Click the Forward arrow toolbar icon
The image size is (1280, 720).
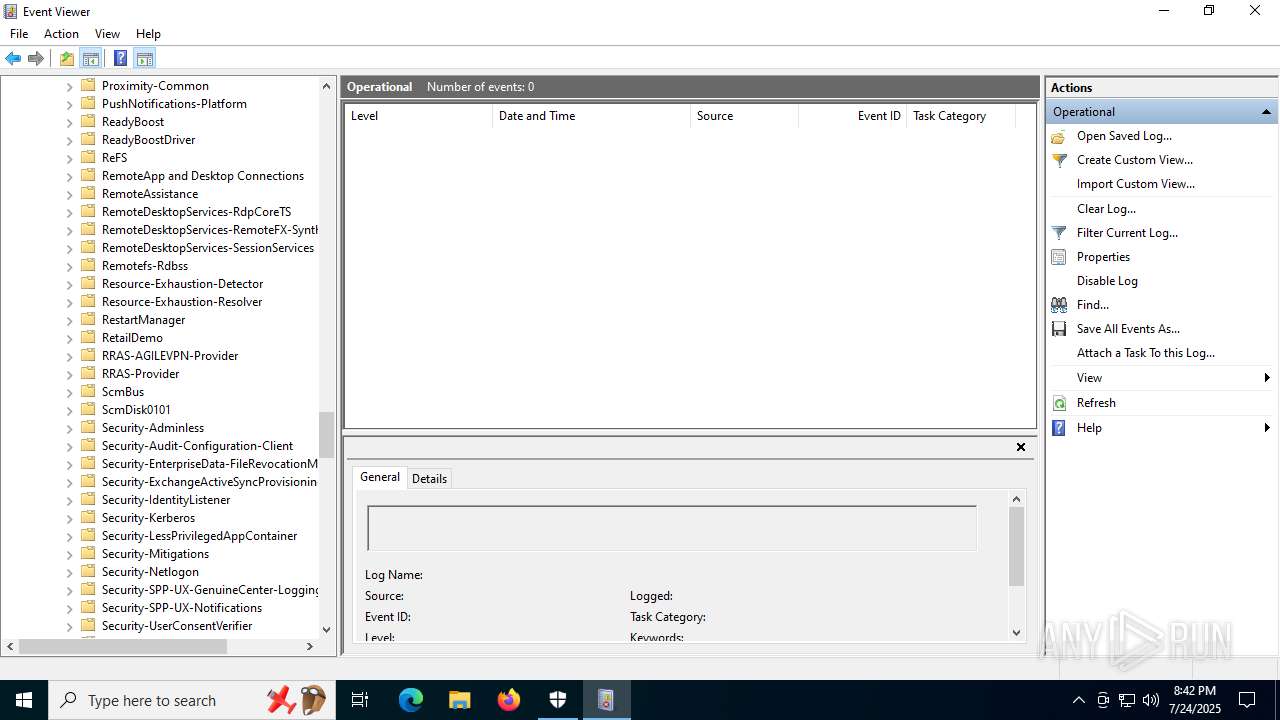click(x=36, y=58)
